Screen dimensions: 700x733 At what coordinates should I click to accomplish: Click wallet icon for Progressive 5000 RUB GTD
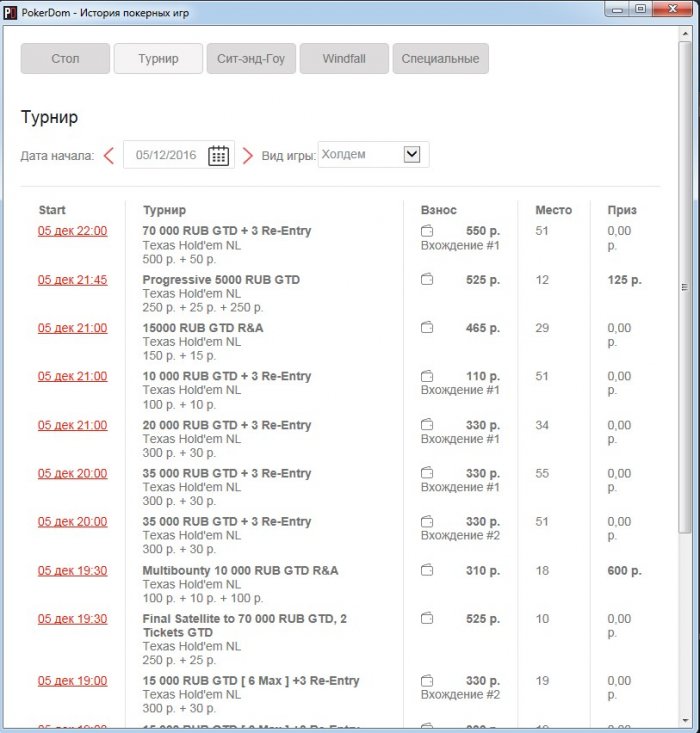coord(427,280)
